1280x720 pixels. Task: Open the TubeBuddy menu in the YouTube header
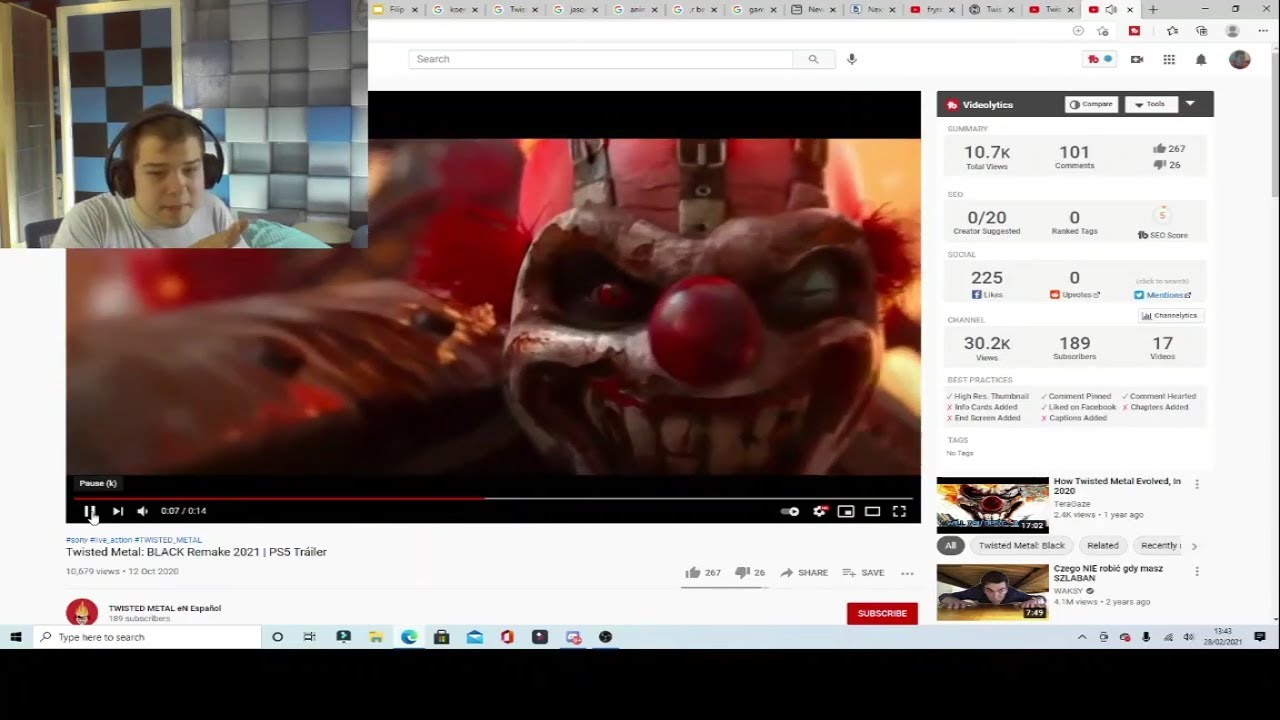pyautogui.click(x=1099, y=59)
